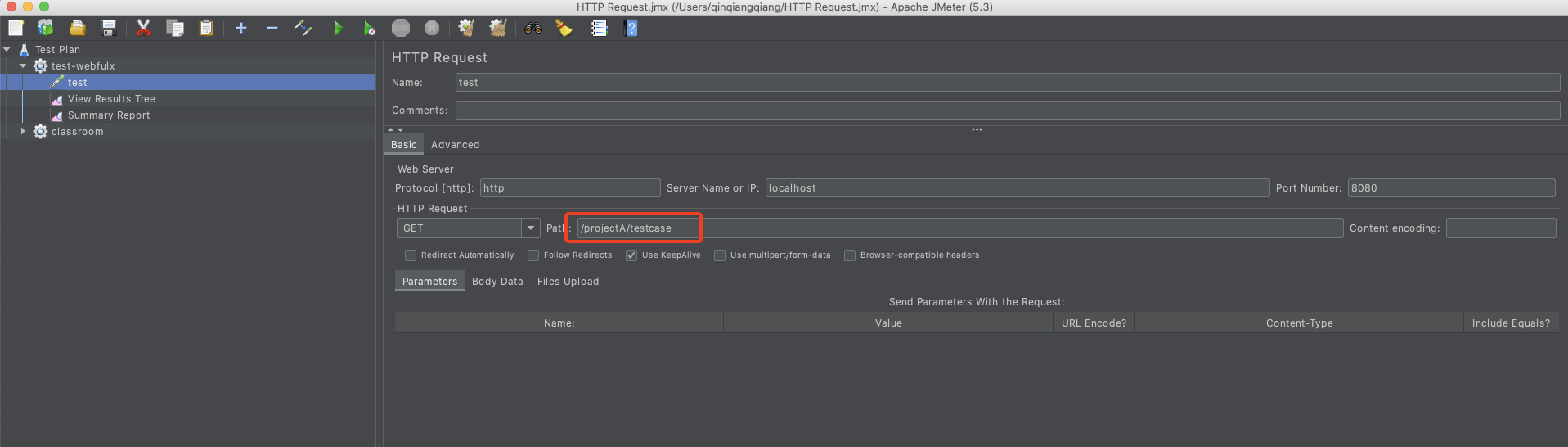This screenshot has height=447, width=1568.
Task: Open the Files Upload tab
Action: [568, 281]
